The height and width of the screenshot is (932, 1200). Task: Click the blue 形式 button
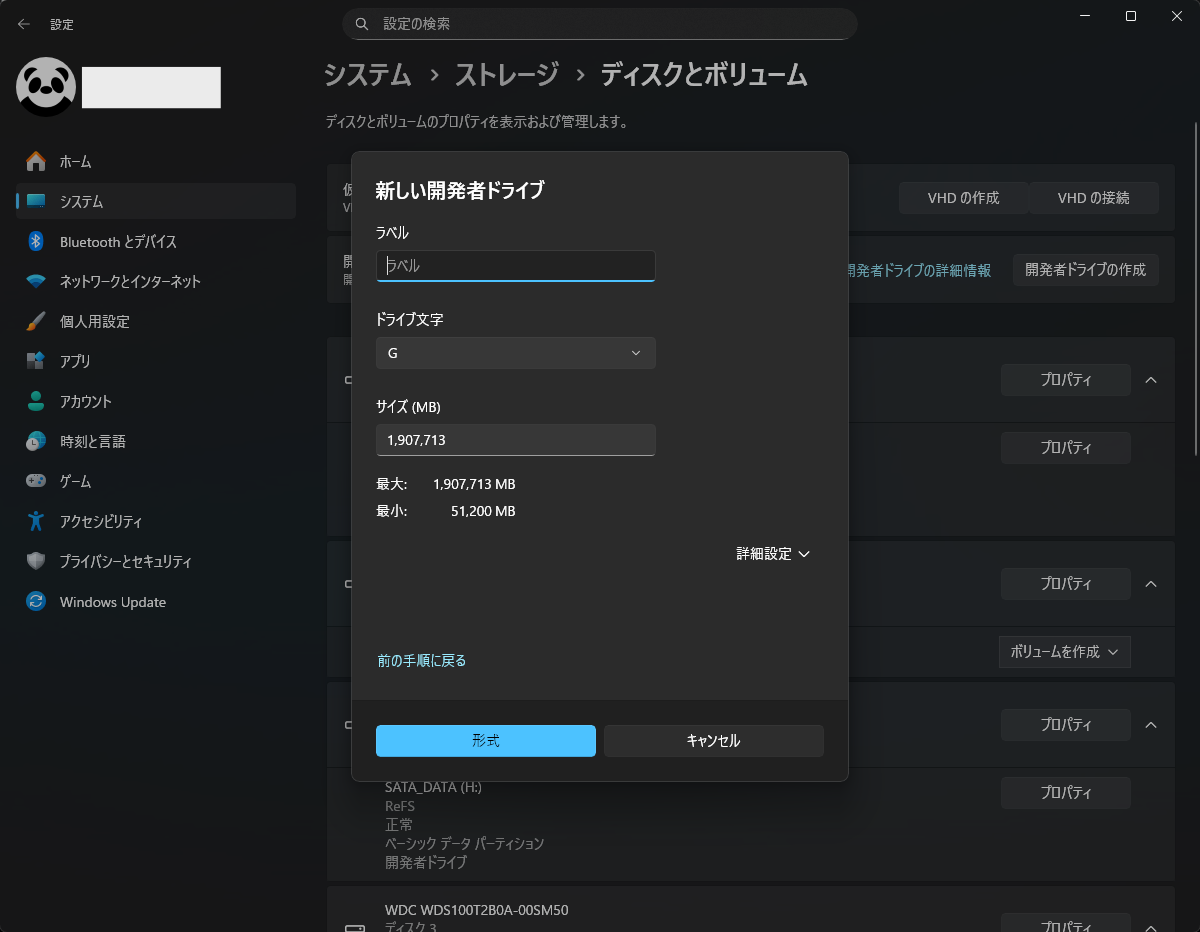[x=486, y=741]
